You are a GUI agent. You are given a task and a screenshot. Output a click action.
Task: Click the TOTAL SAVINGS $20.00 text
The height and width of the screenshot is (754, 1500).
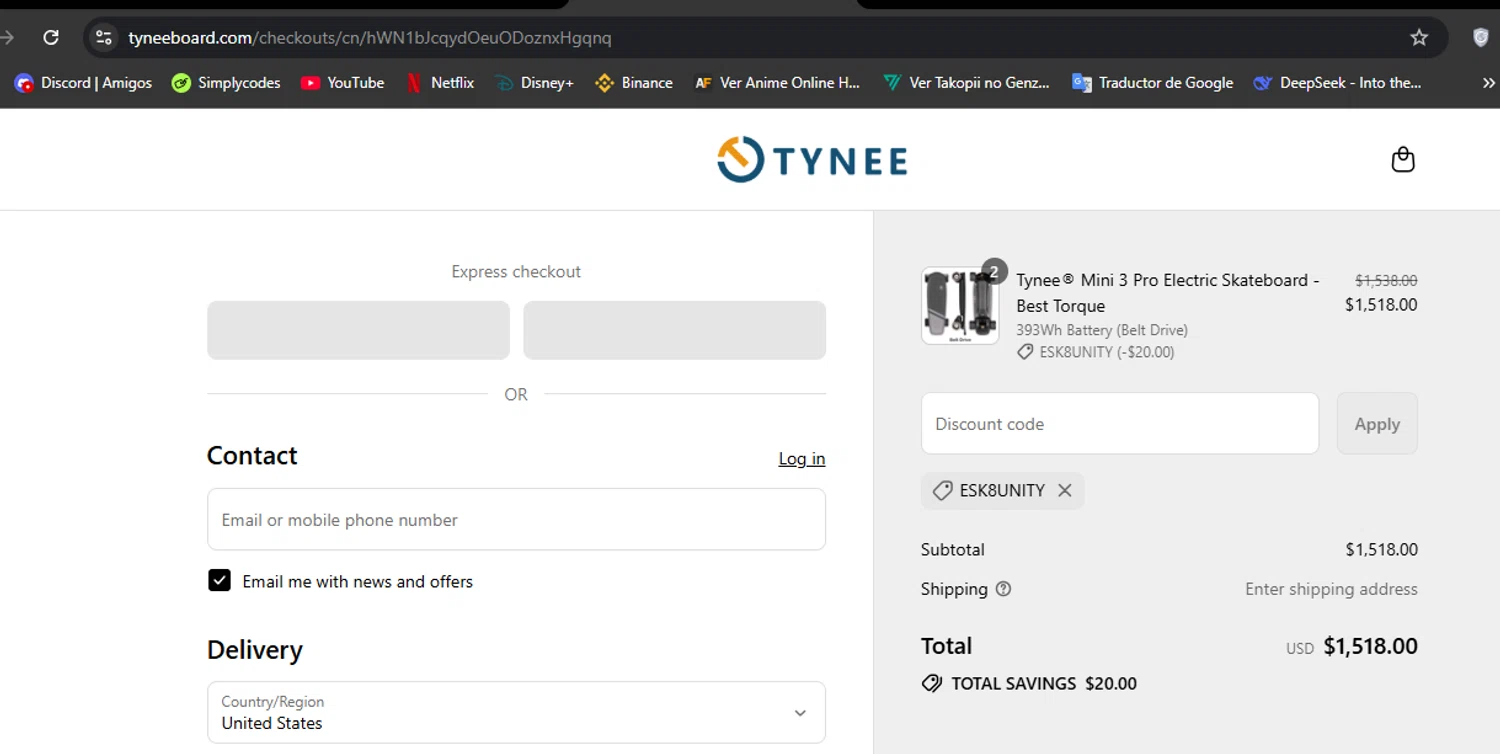pyautogui.click(x=1044, y=684)
